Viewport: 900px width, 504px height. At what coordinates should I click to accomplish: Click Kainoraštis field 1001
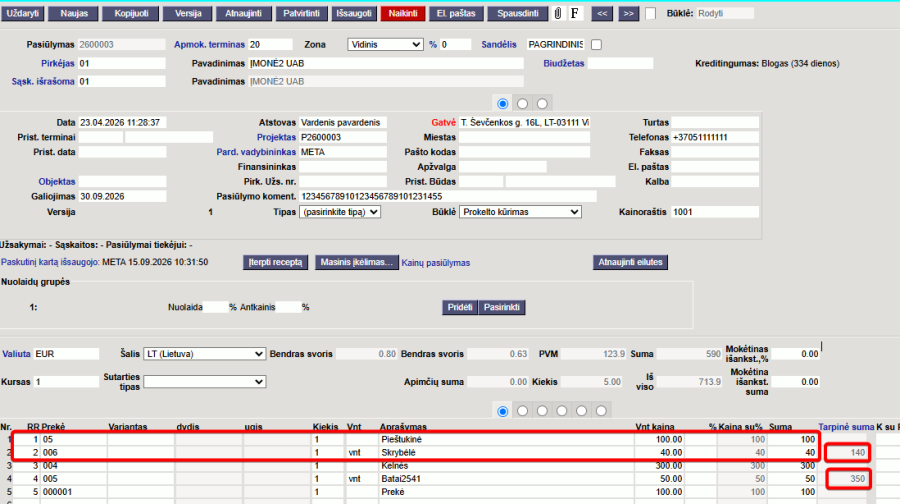coord(715,212)
